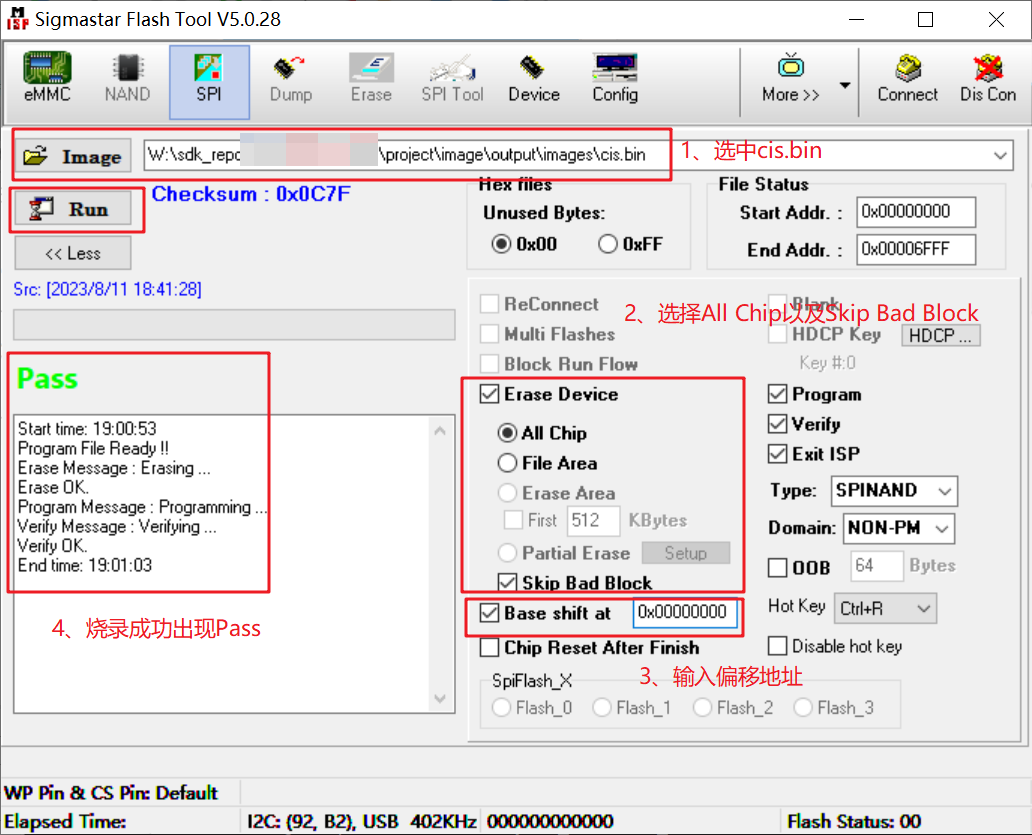1032x835 pixels.
Task: Select the Partial Erase radio option
Action: [507, 553]
